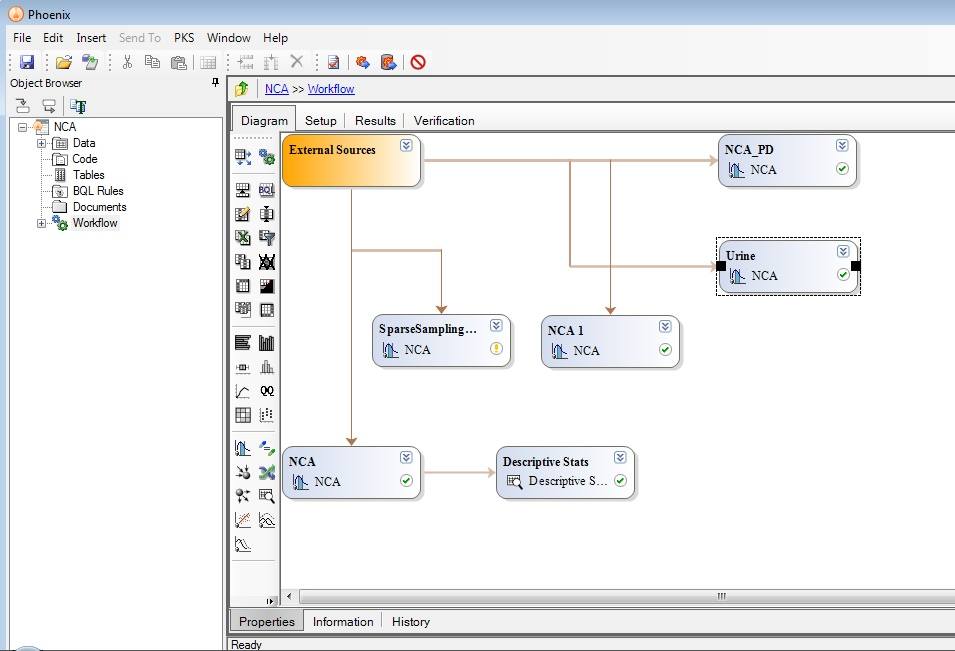
Task: Expand the Urine node chevron
Action: tap(843, 252)
